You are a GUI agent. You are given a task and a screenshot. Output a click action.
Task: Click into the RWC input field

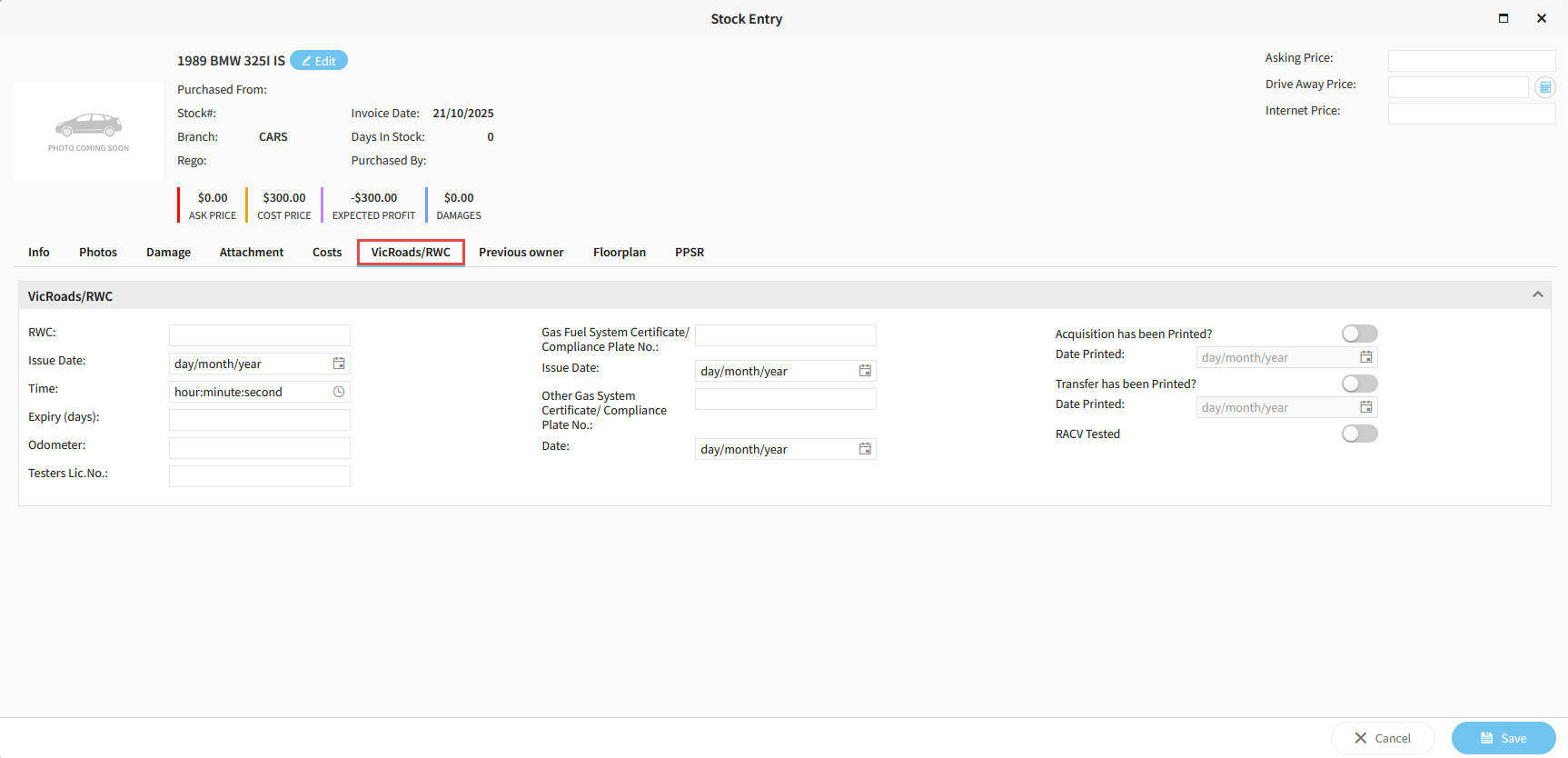coord(259,335)
